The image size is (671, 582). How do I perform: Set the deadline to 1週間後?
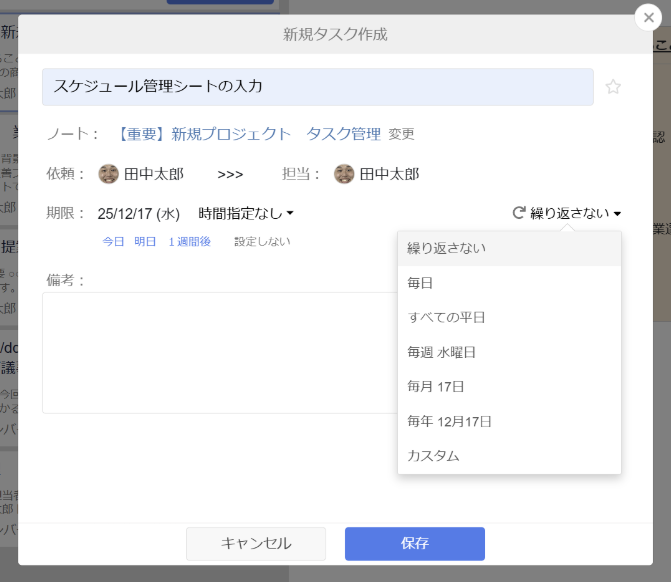click(190, 242)
